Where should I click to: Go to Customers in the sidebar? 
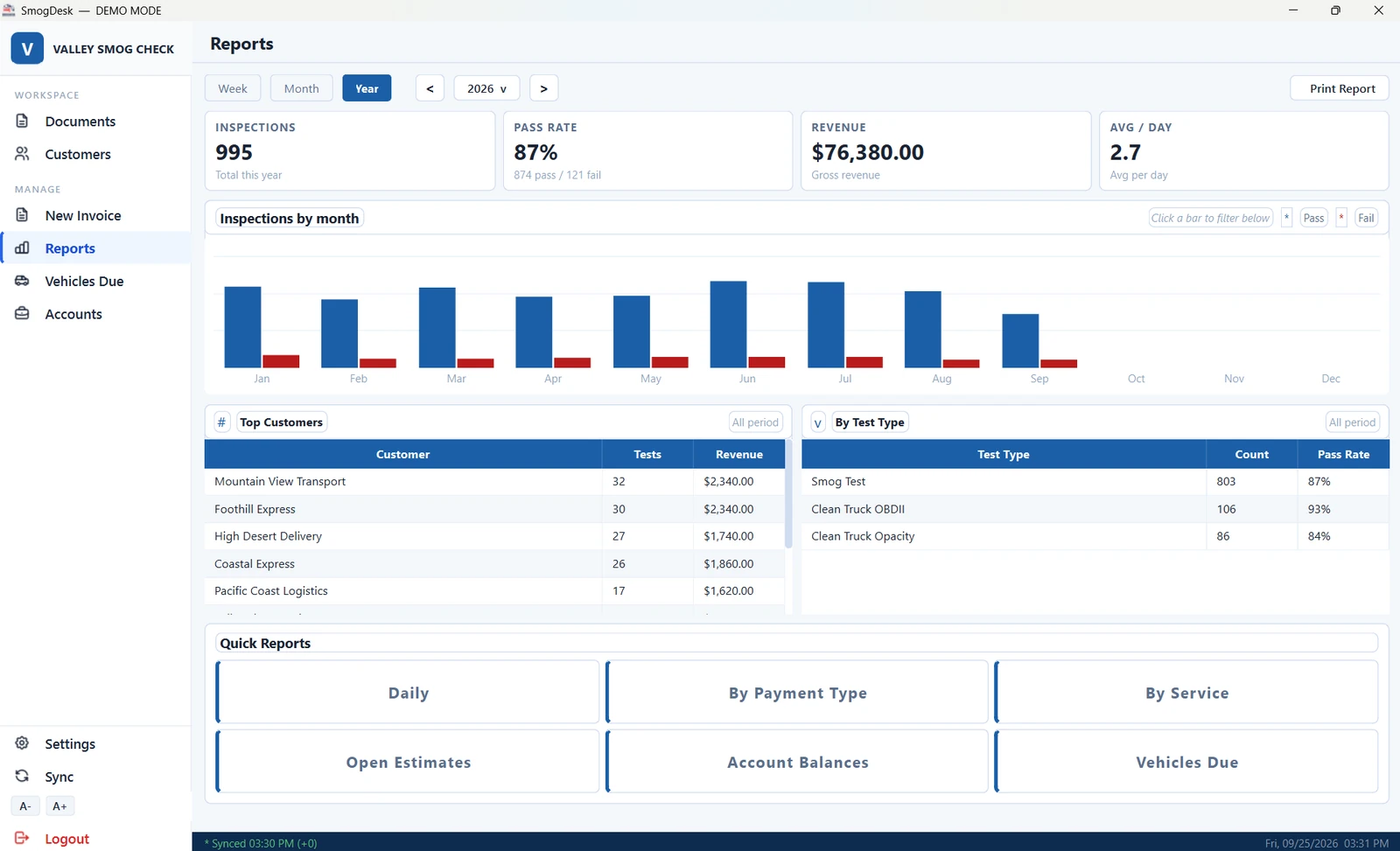tap(95, 154)
